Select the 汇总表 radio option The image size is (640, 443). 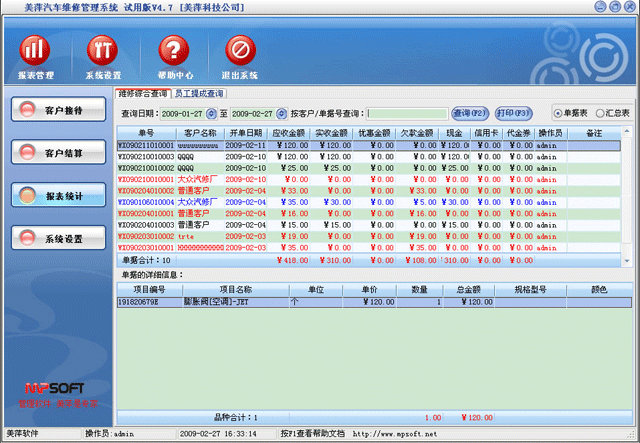tap(597, 113)
